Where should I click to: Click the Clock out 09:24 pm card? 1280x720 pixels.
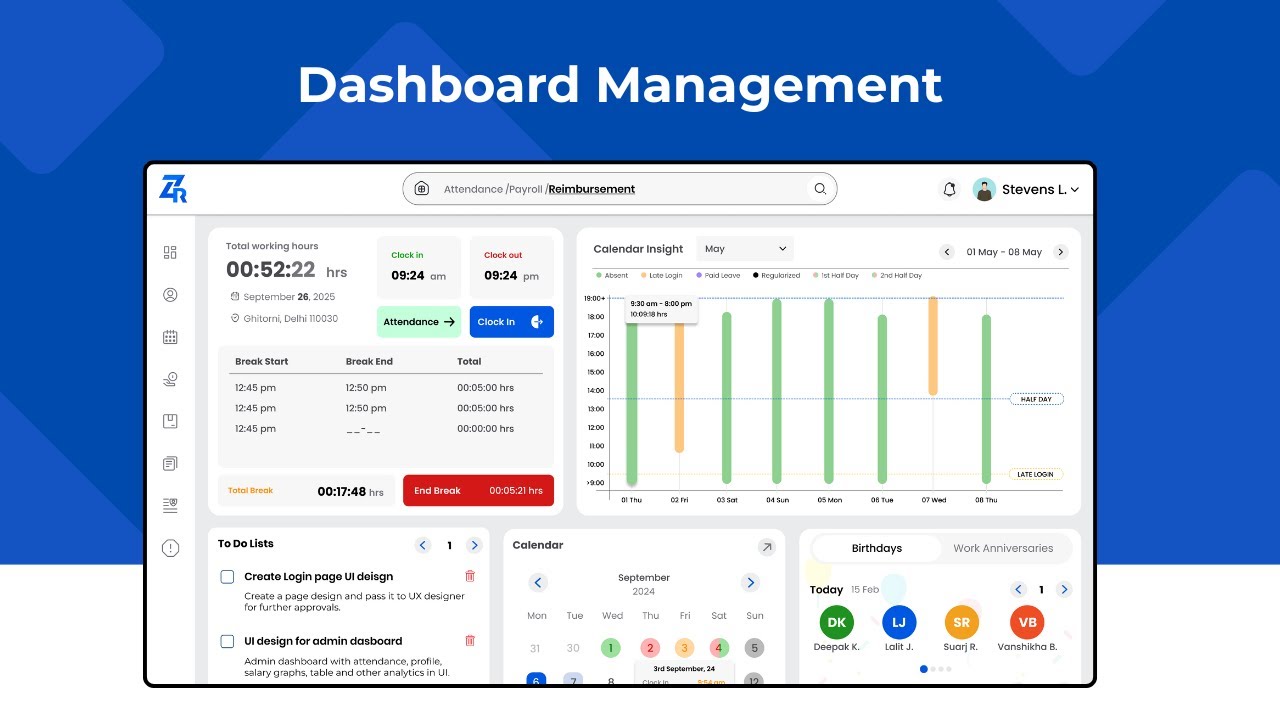(512, 267)
